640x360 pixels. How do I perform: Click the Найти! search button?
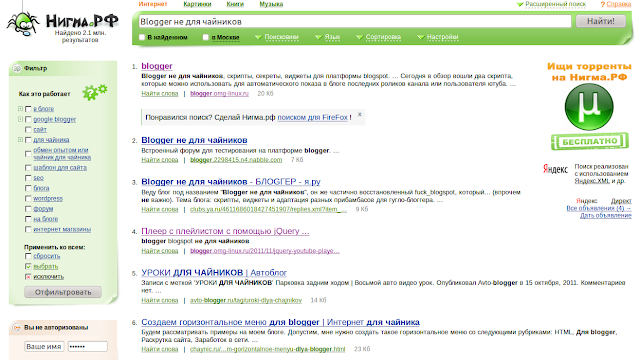pos(600,21)
